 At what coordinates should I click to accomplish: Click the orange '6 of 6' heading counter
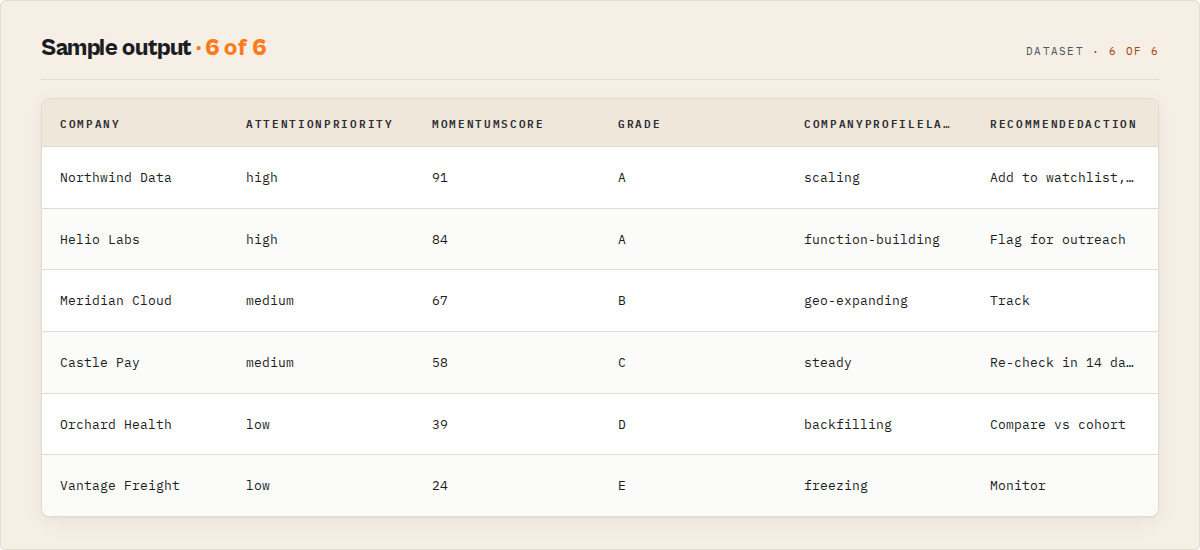coord(236,48)
